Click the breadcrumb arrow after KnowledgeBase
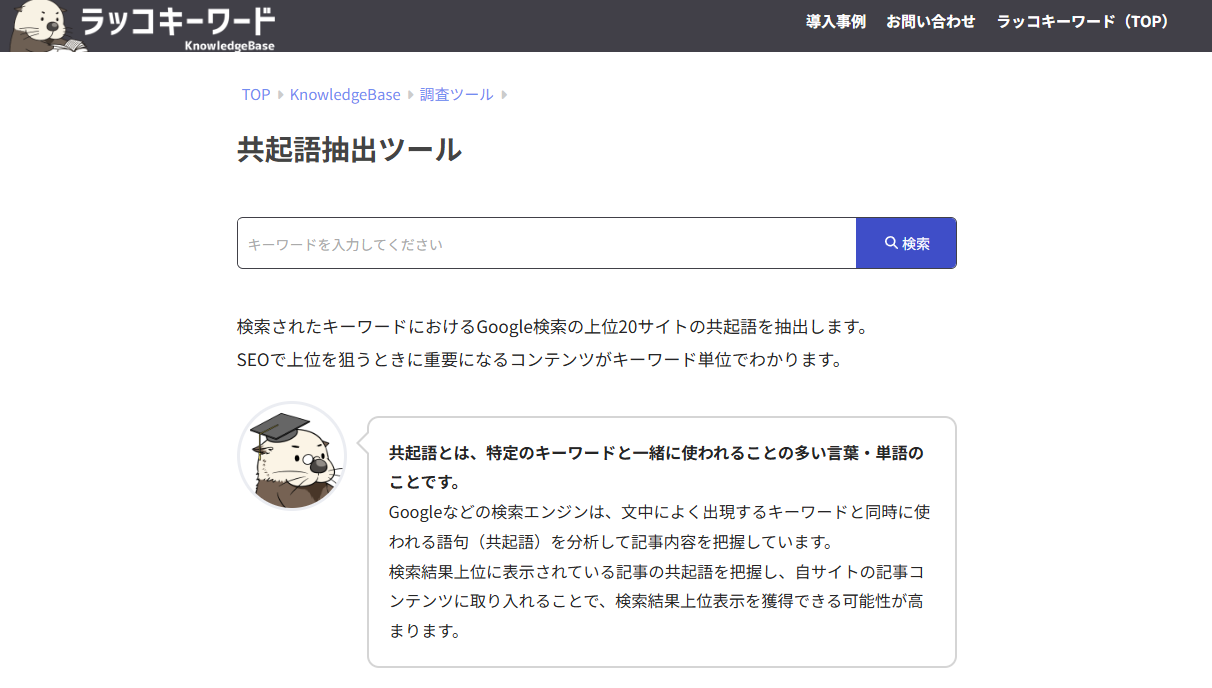The width and height of the screenshot is (1212, 688). 409,94
